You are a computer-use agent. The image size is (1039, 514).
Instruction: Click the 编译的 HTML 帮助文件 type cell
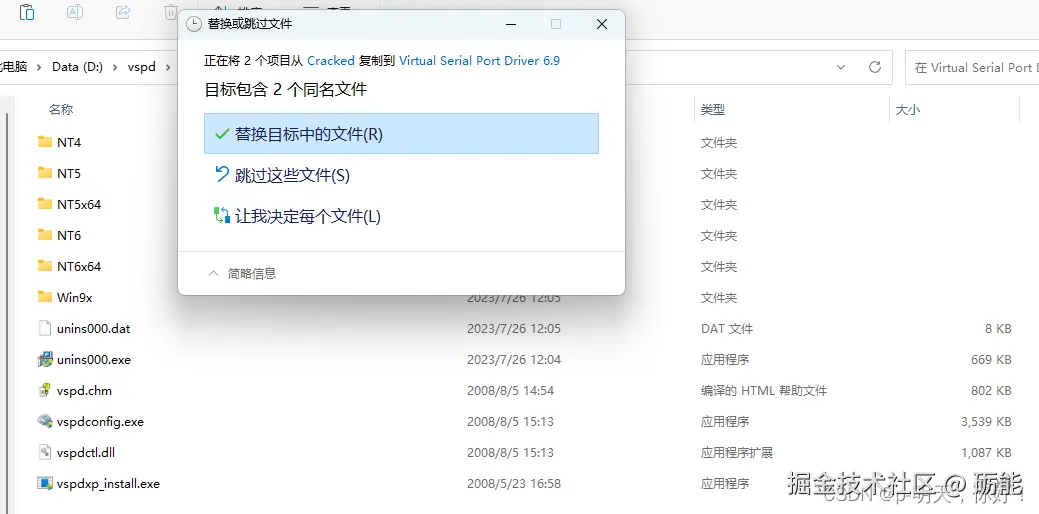pyautogui.click(x=764, y=391)
